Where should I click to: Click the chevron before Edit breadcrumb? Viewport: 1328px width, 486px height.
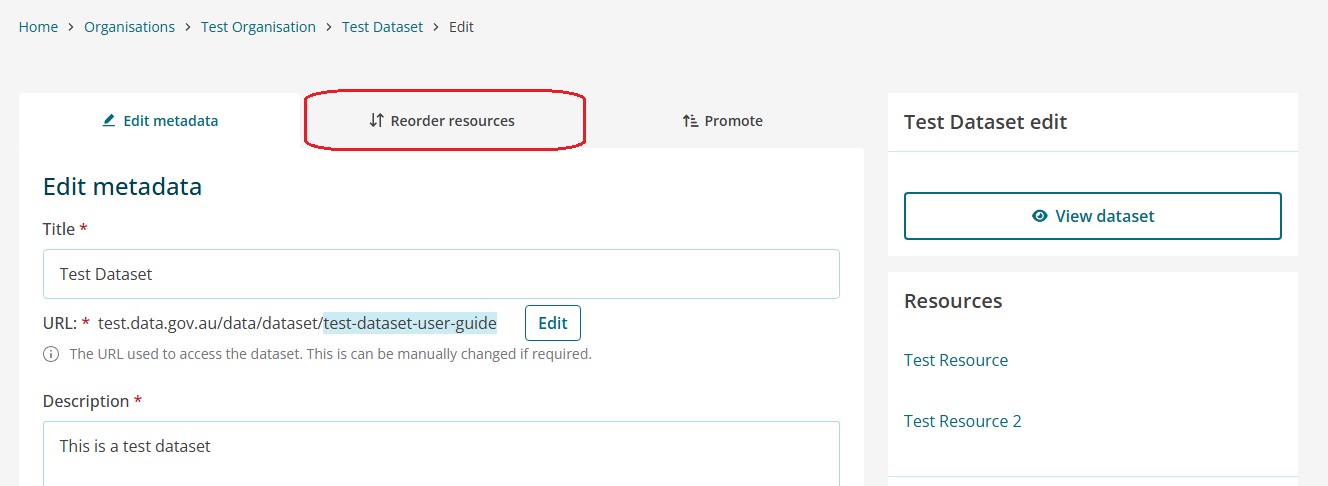(x=436, y=28)
